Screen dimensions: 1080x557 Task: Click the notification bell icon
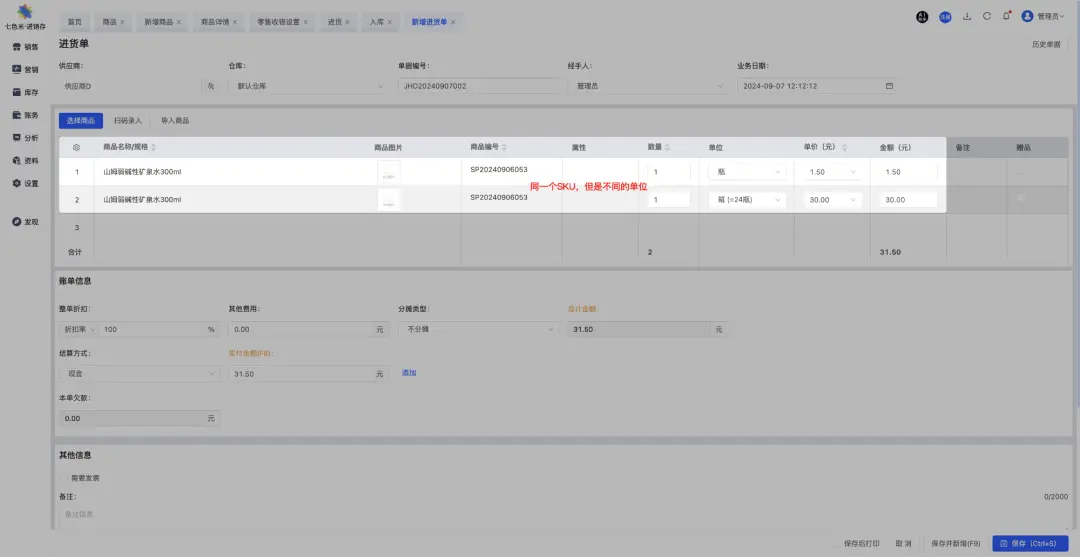pyautogui.click(x=1006, y=16)
